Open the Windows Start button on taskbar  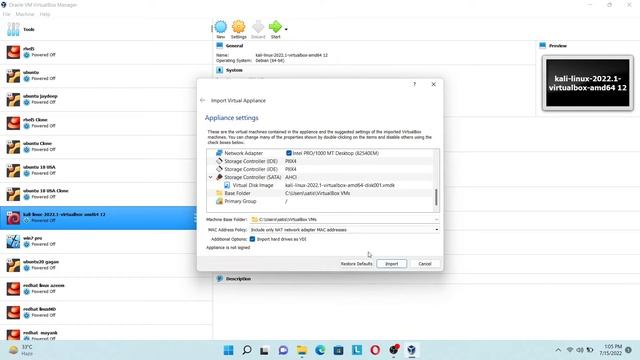(229, 350)
